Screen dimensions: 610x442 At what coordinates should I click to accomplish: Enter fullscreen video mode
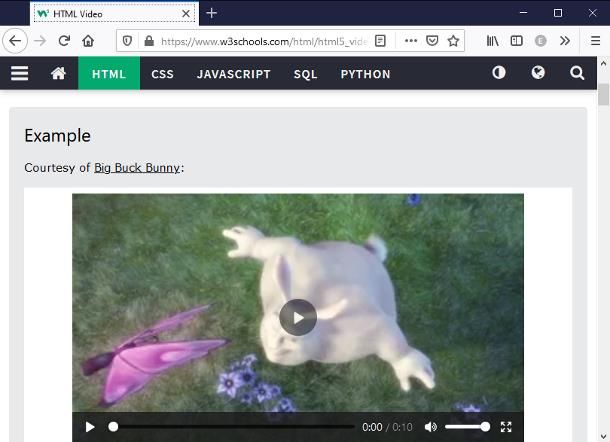coord(506,427)
